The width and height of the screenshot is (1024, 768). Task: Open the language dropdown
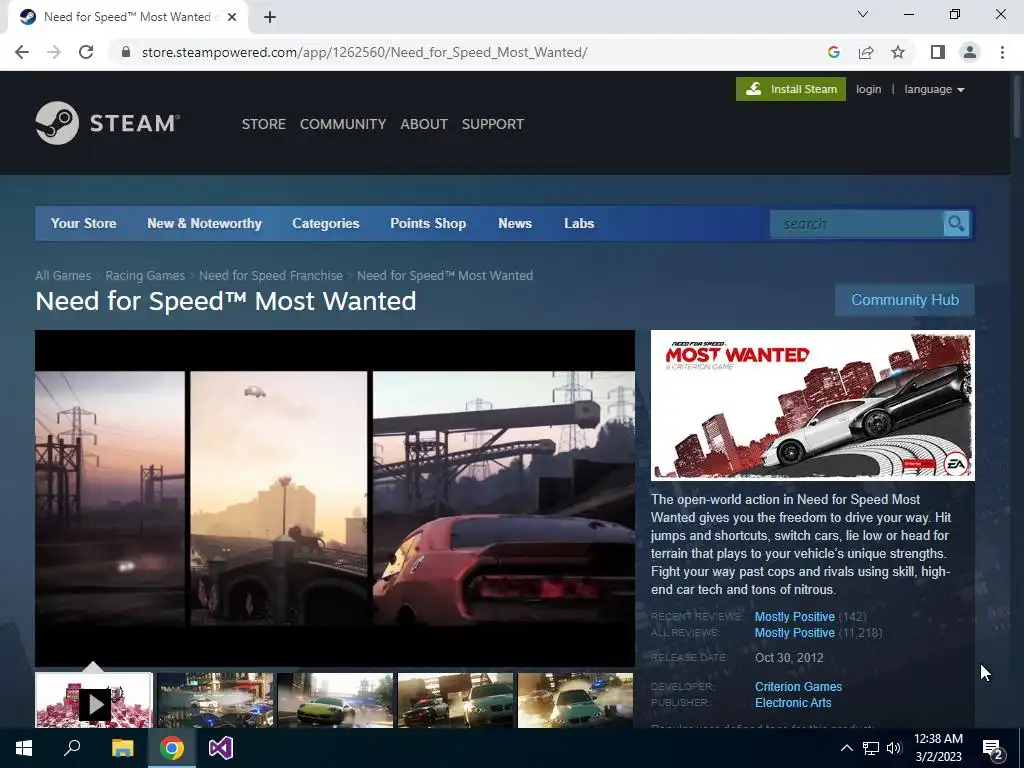click(934, 89)
